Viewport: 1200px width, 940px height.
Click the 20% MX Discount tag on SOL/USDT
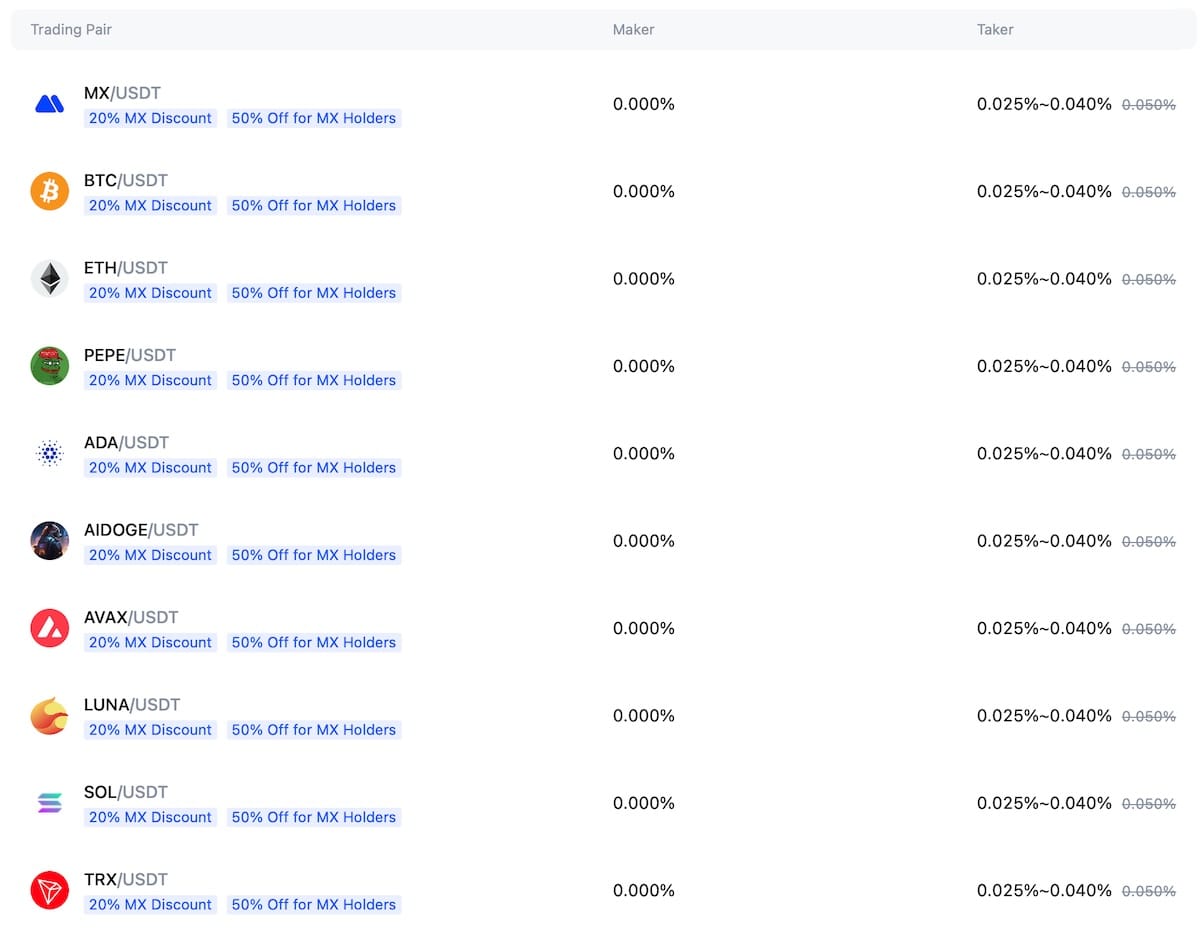150,817
